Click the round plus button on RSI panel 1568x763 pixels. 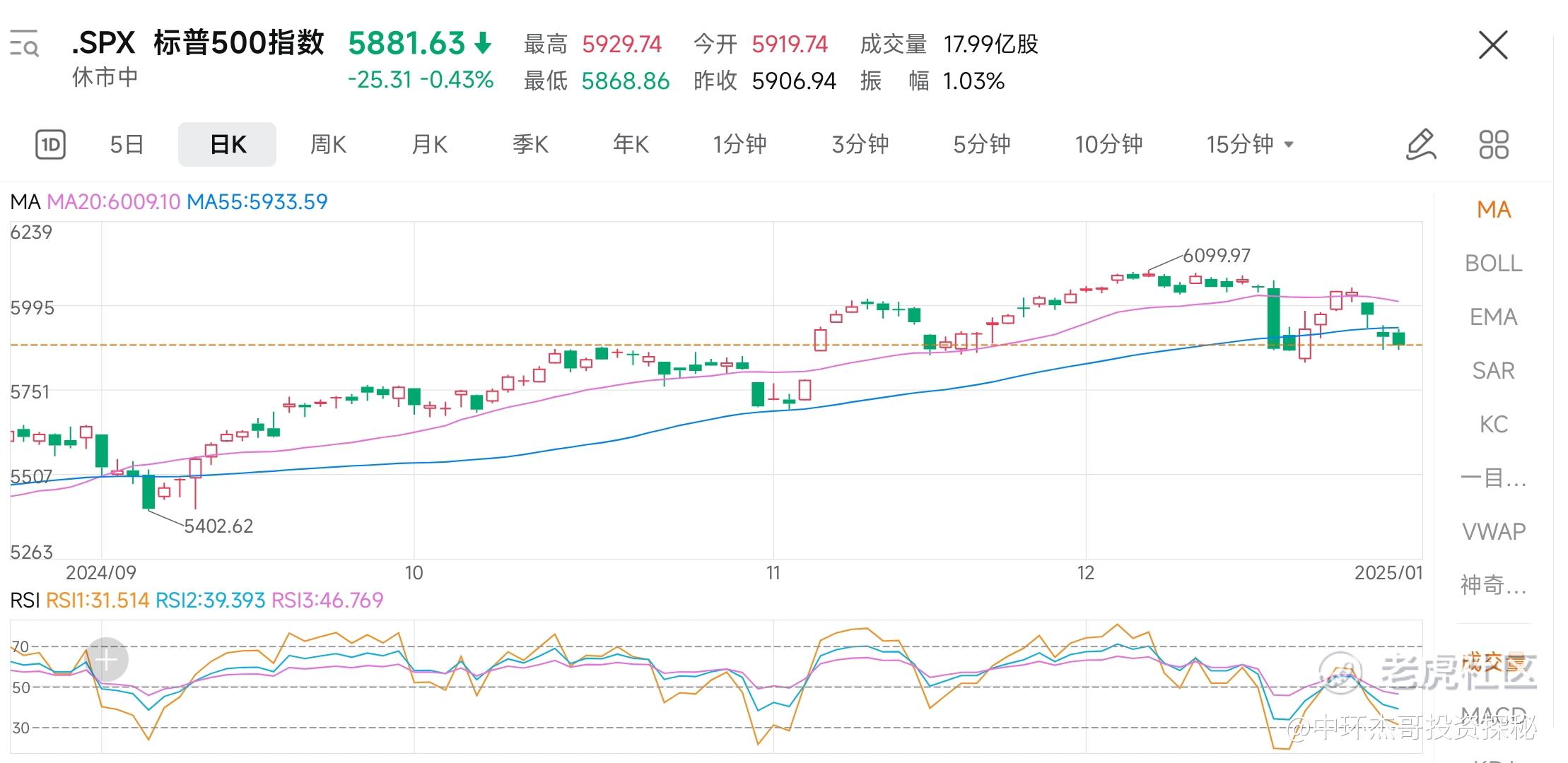pyautogui.click(x=107, y=660)
